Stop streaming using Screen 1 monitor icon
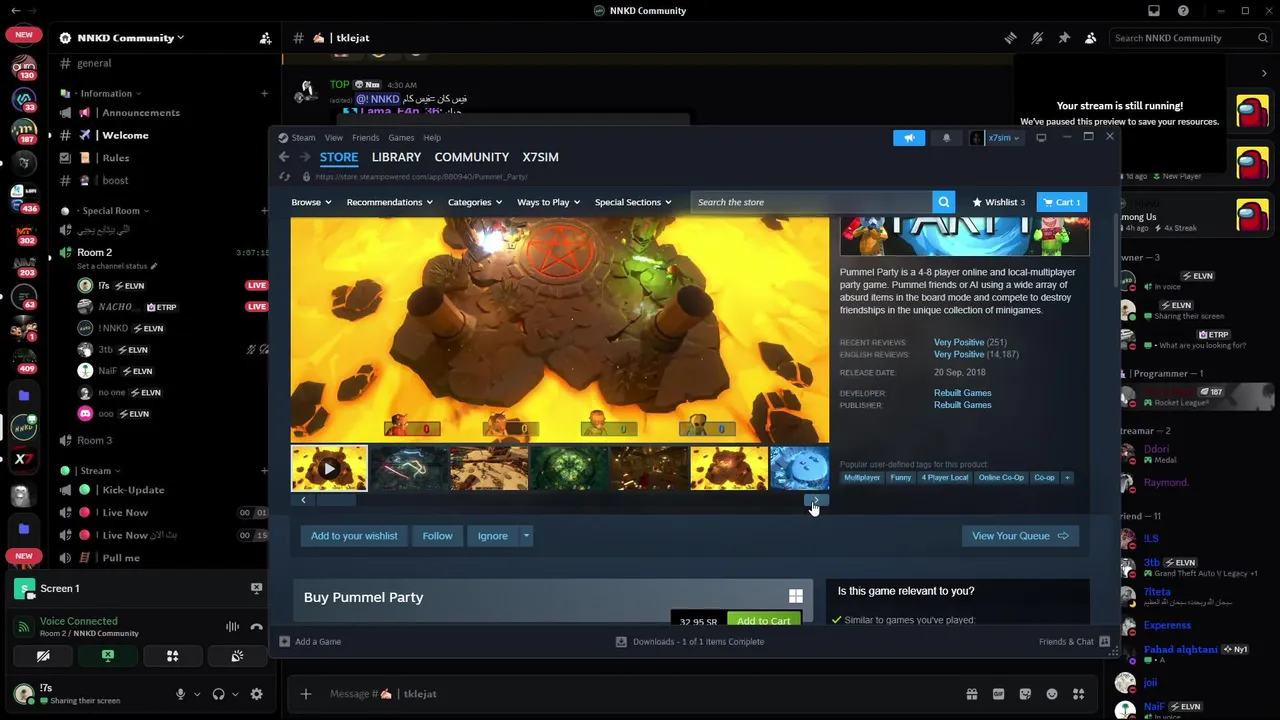 point(256,588)
